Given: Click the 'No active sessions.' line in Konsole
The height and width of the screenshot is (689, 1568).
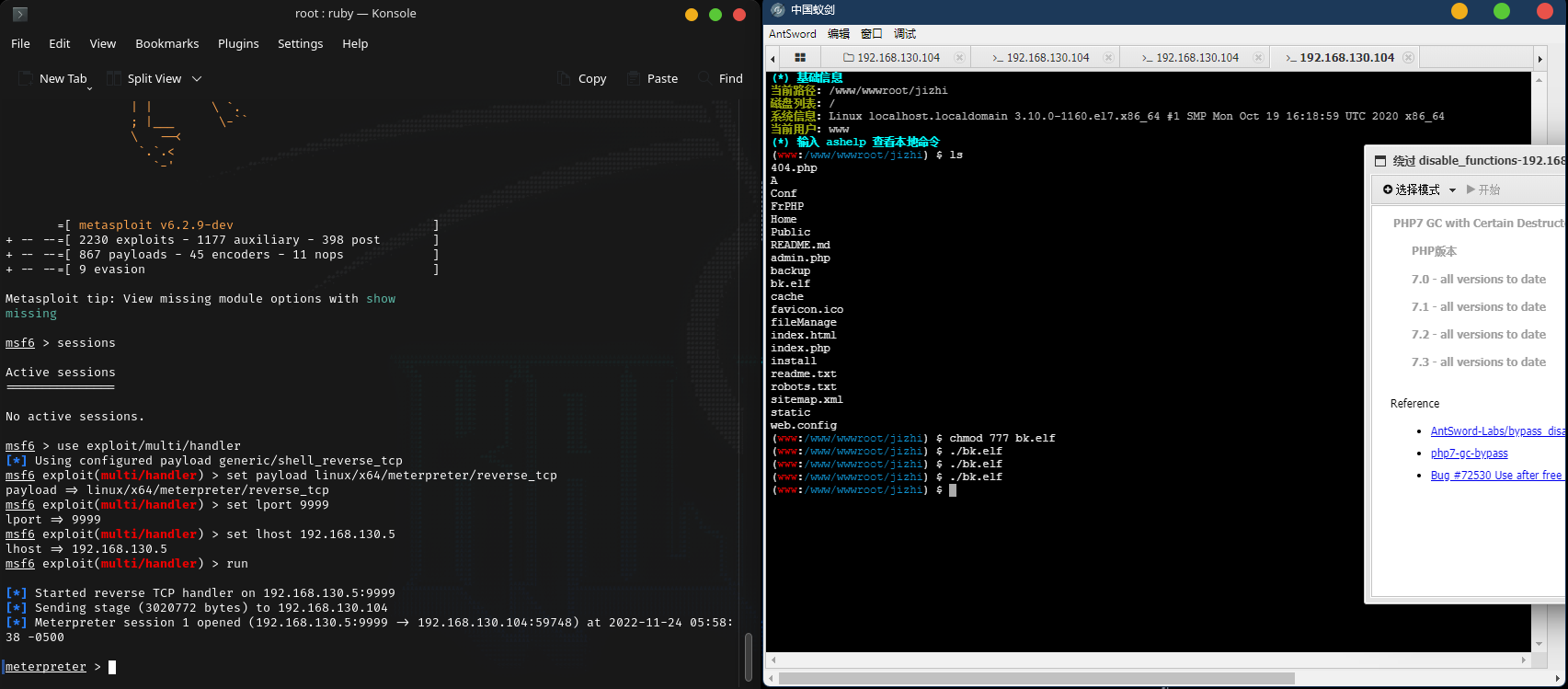Looking at the screenshot, I should 75,417.
